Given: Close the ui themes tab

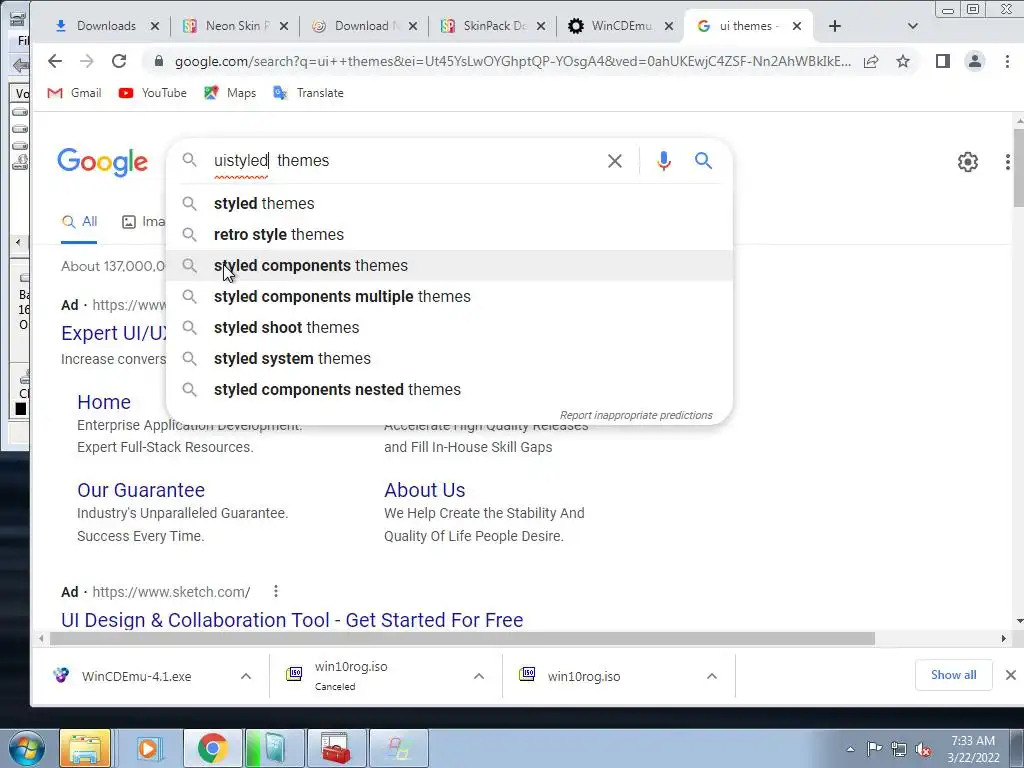Looking at the screenshot, I should [797, 26].
